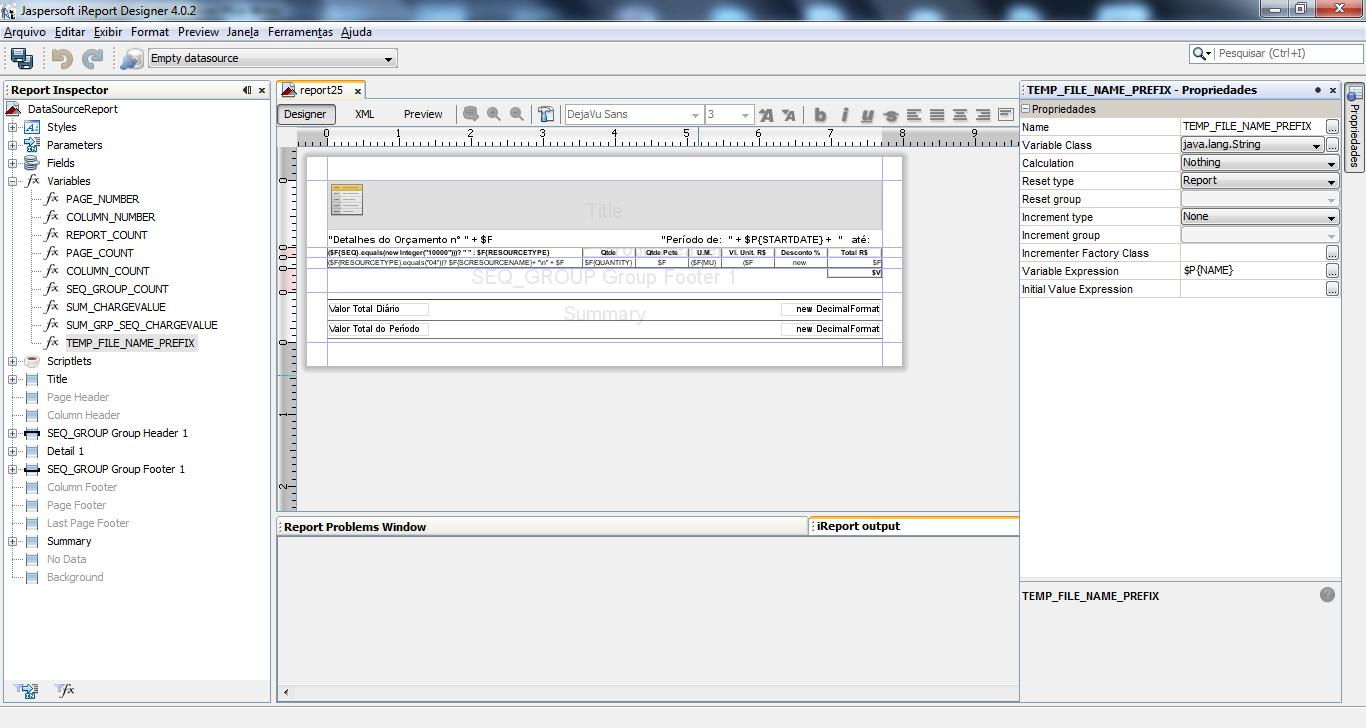
Task: Close the Report Inspector panel
Action: click(x=262, y=90)
